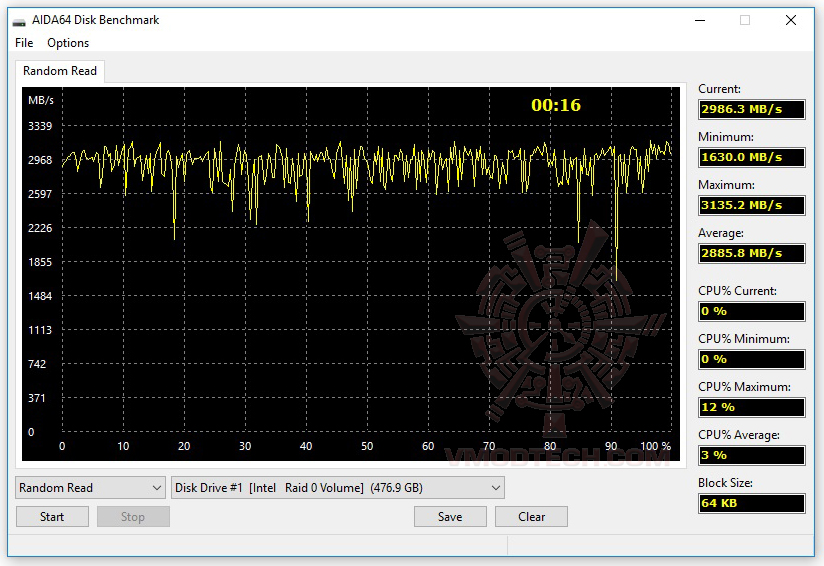
Task: Click the 1855 label on graph axis
Action: [40, 262]
